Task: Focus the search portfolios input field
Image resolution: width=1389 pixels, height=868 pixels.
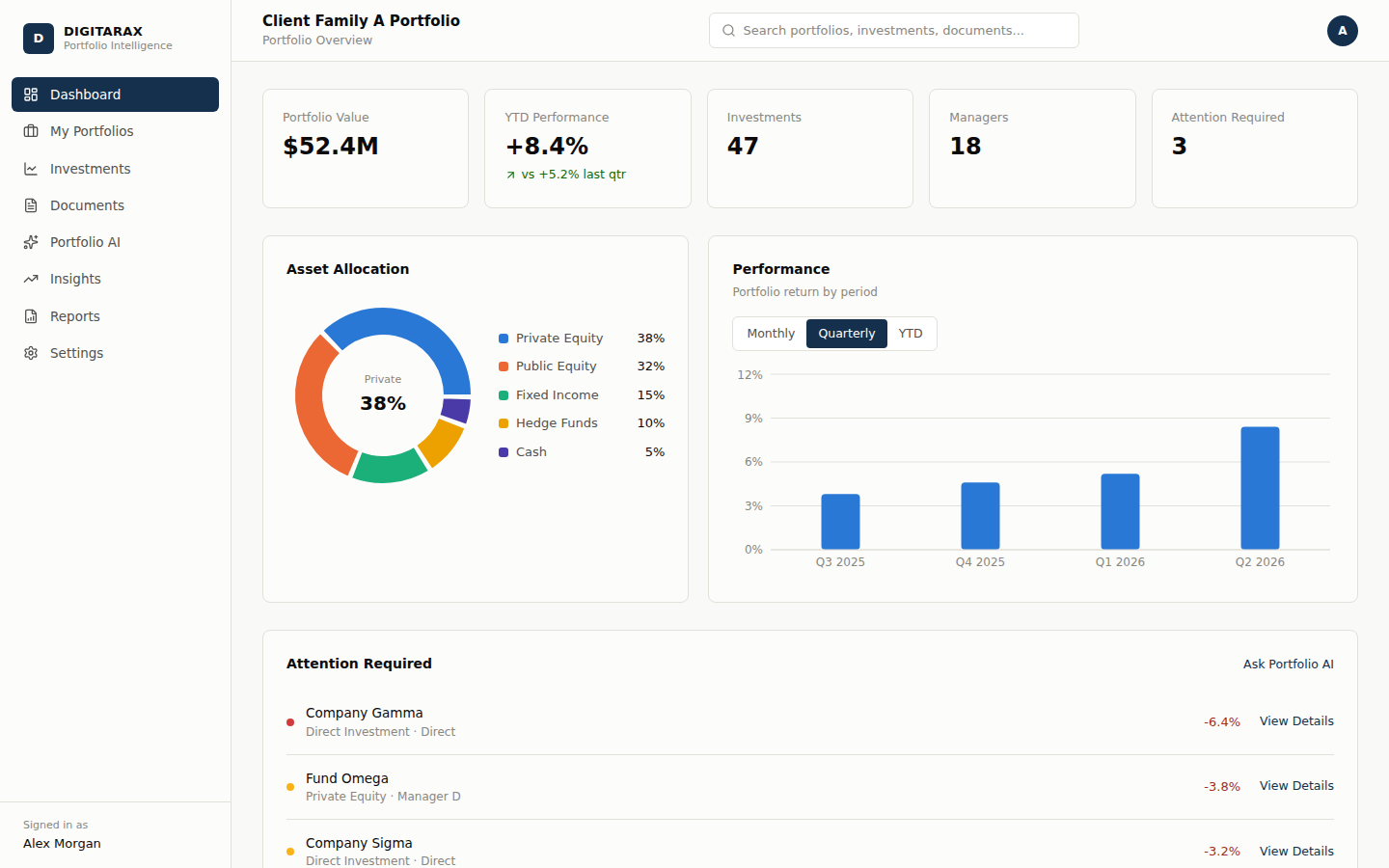Action: 893,31
